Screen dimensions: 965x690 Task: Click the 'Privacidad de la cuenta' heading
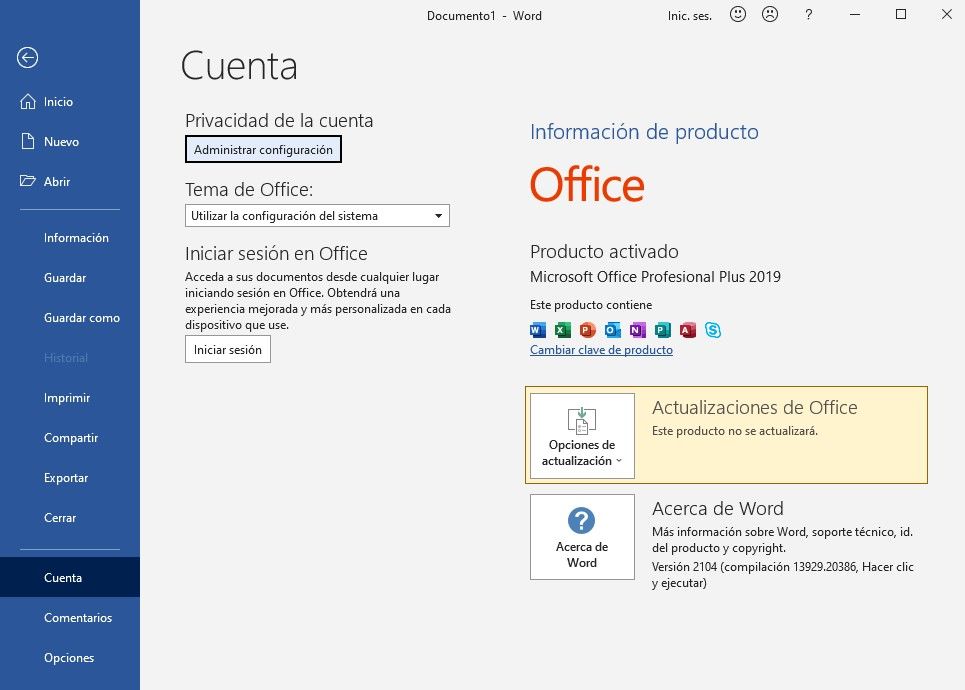click(279, 120)
